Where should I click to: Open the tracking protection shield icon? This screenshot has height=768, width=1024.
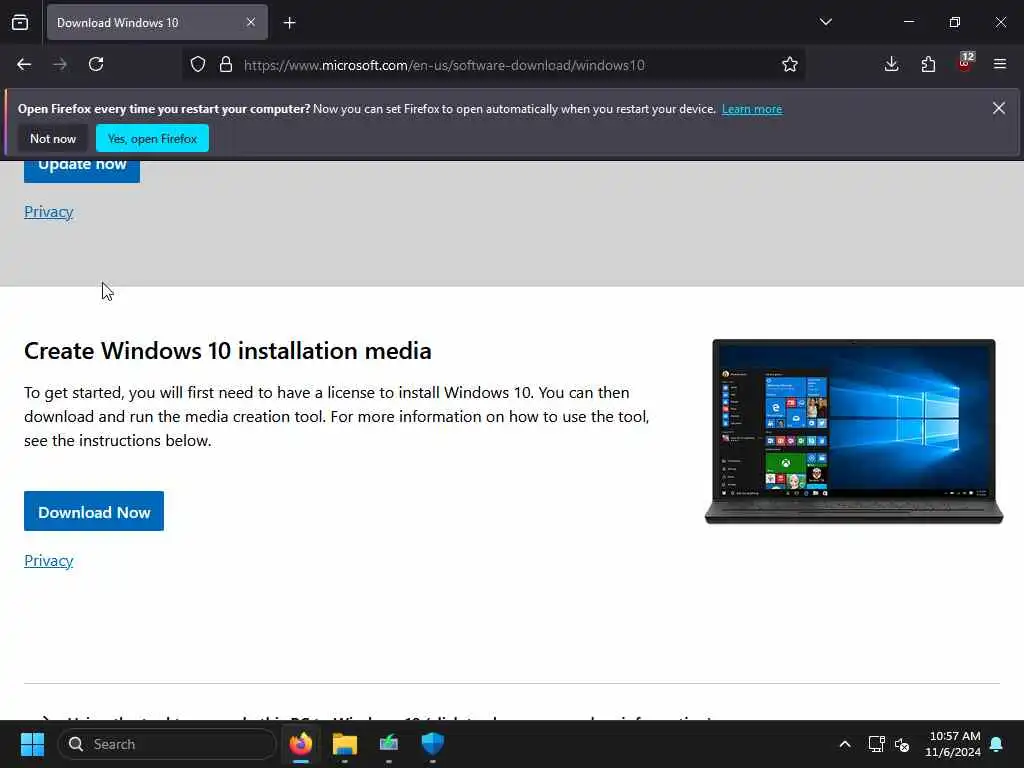pos(198,65)
